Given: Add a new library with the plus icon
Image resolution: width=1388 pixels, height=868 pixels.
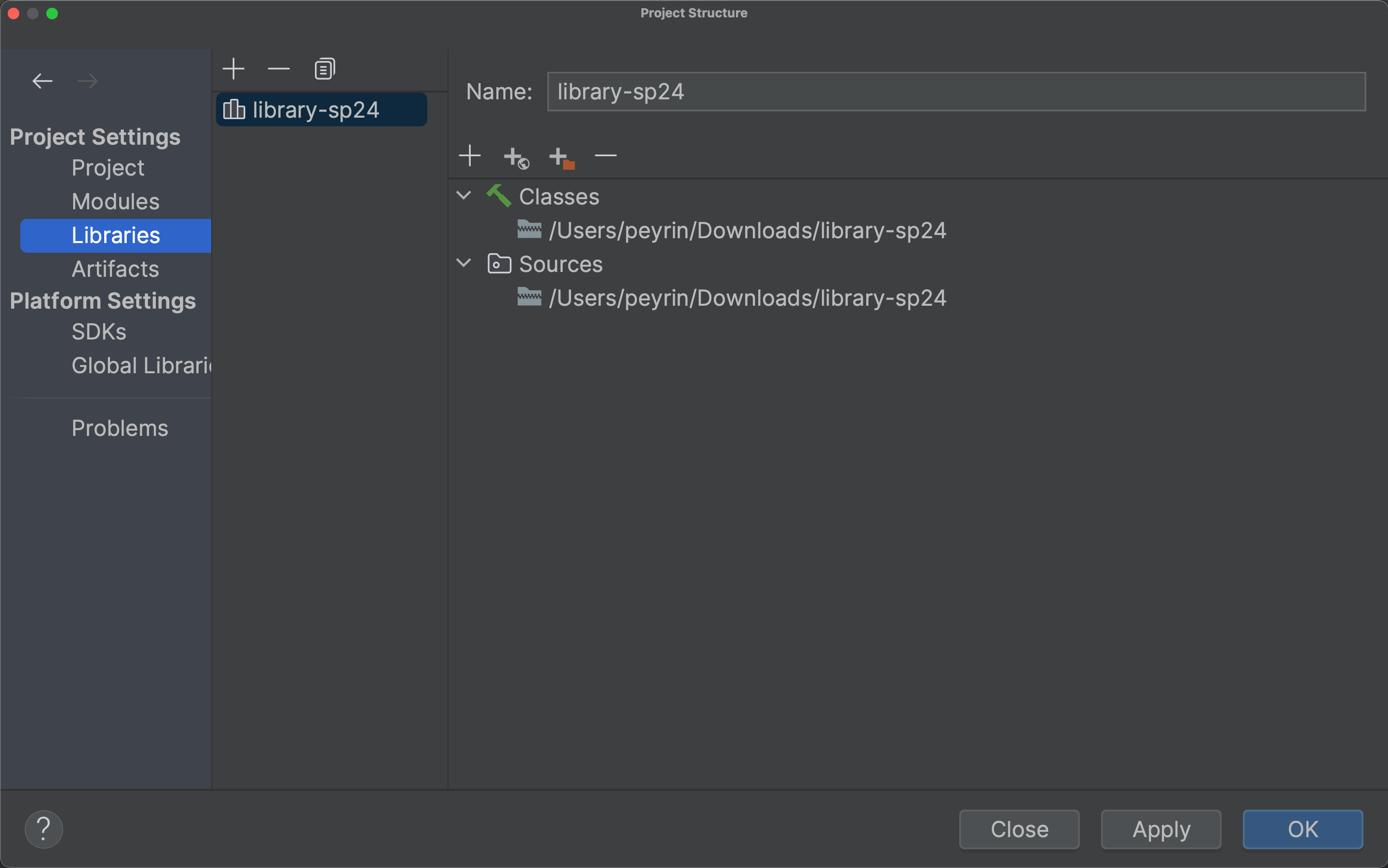Looking at the screenshot, I should pyautogui.click(x=233, y=68).
